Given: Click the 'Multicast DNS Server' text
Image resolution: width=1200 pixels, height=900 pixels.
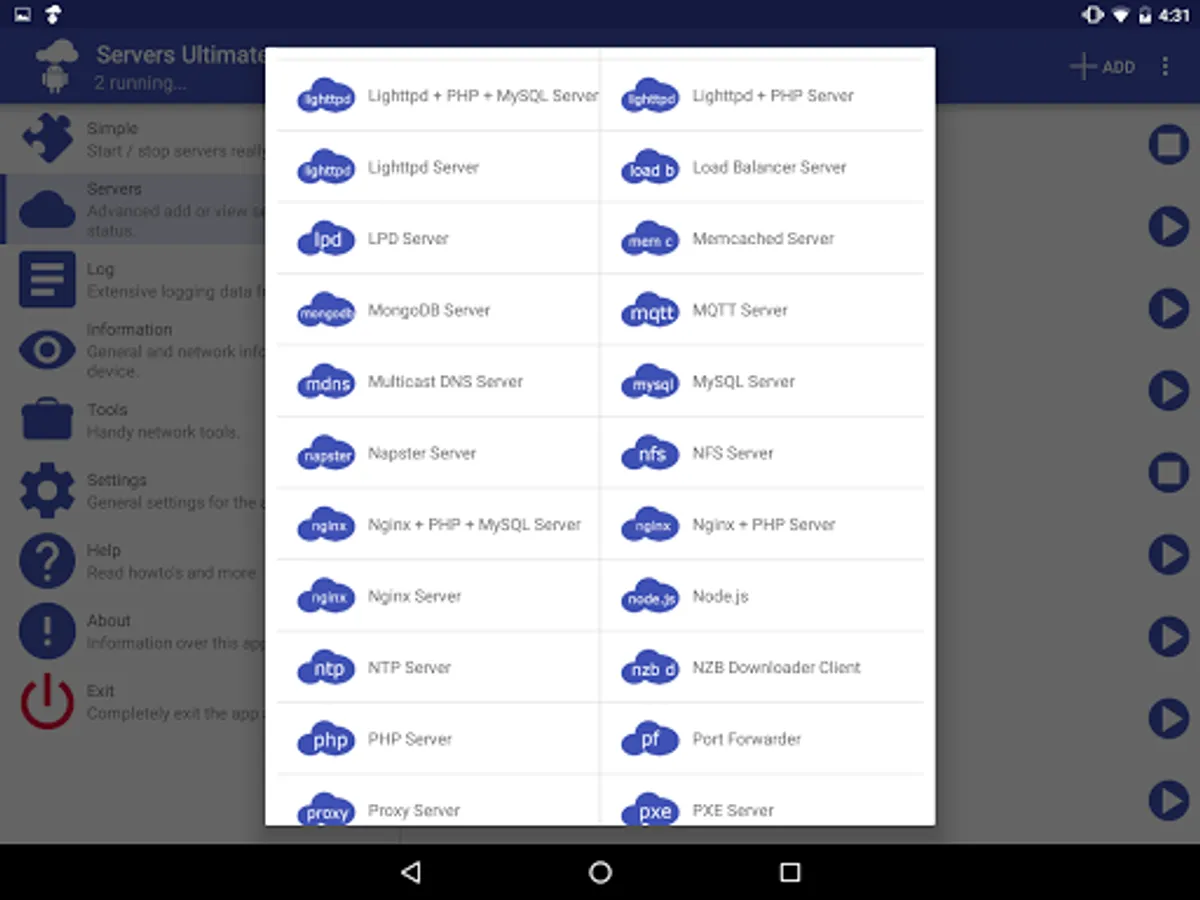Looking at the screenshot, I should pyautogui.click(x=445, y=381).
